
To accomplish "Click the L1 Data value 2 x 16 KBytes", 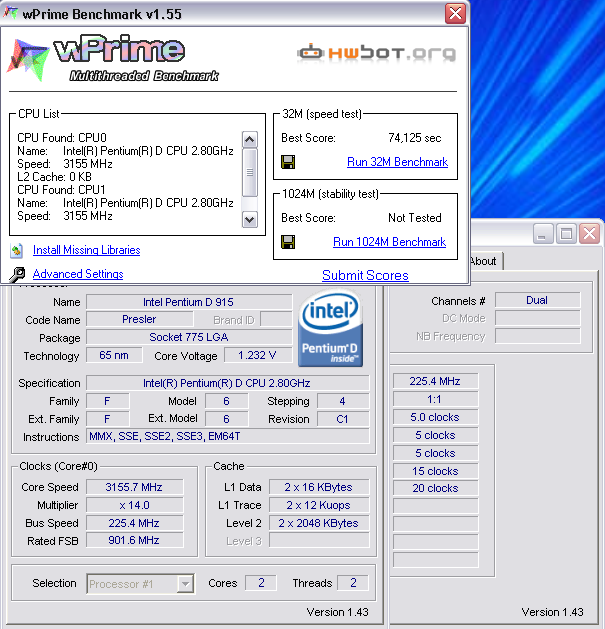I will 319,487.
